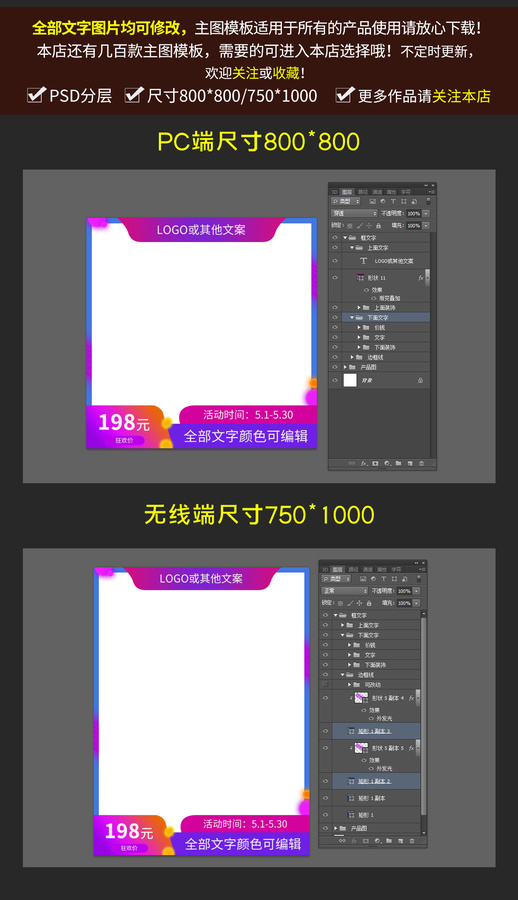Click add layer mask icon in 750*1000 panel
Screen dimensions: 518x900
click(366, 841)
